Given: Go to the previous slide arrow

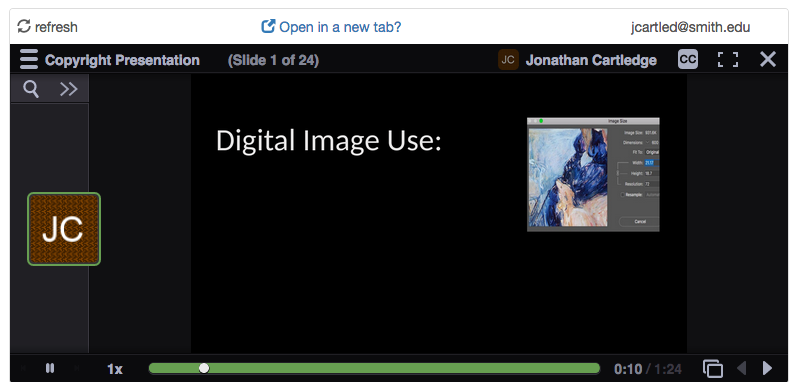Looking at the screenshot, I should coord(742,368).
